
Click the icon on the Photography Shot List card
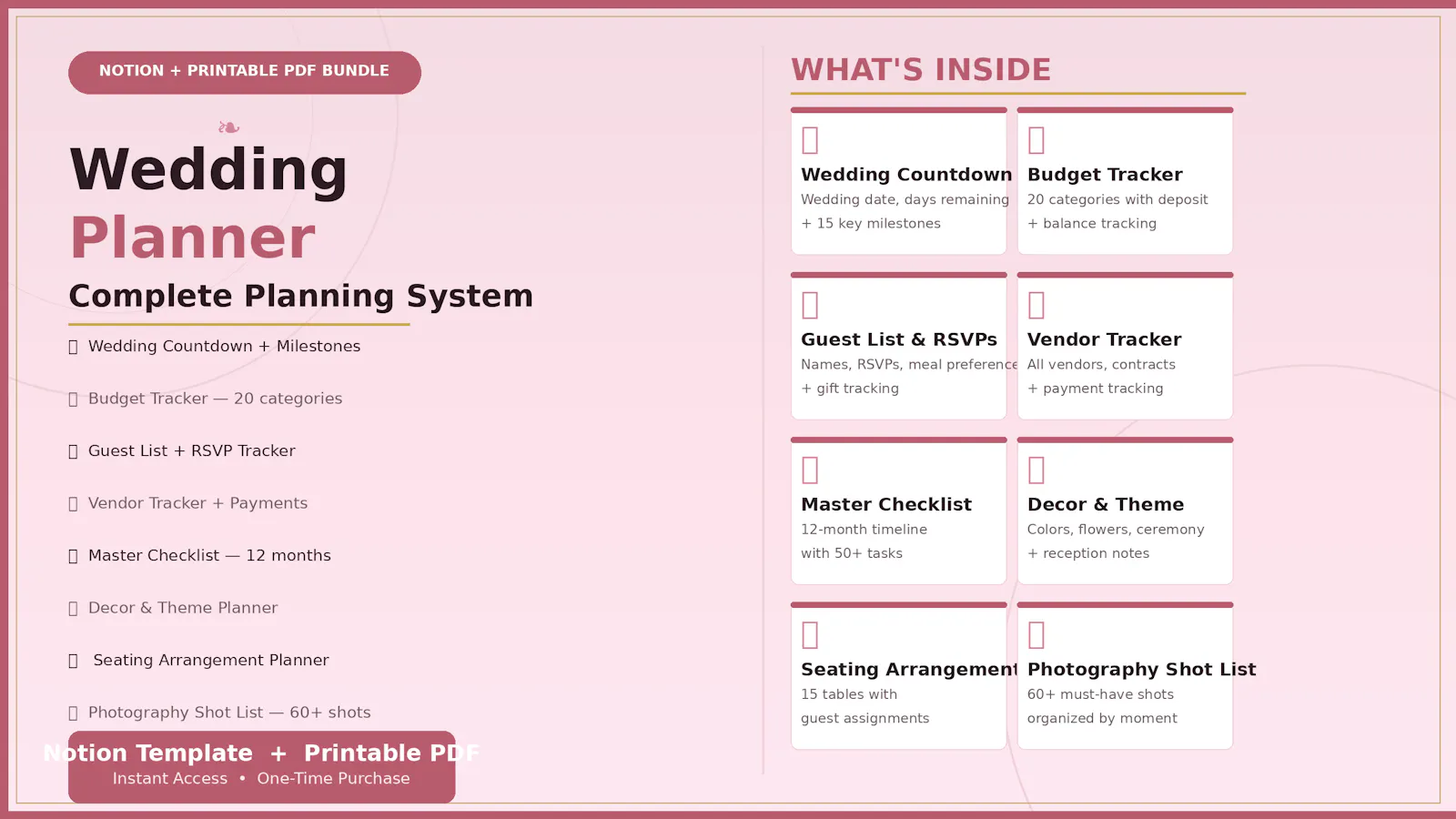(1036, 634)
